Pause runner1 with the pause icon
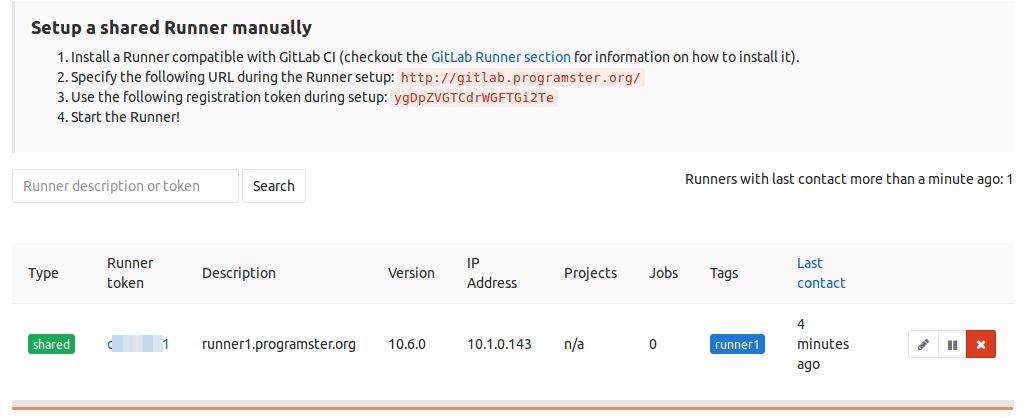 coord(952,345)
